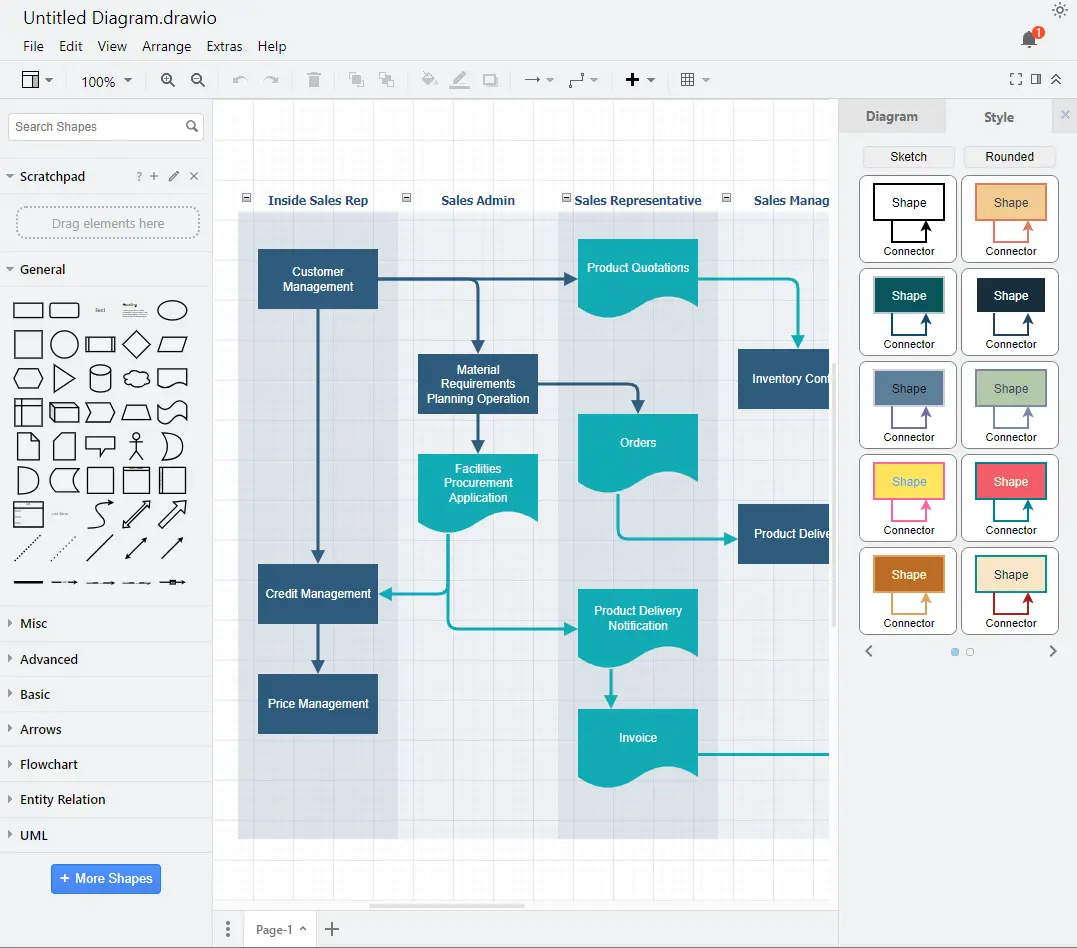
Task: Select the cylinder shape in General palette
Action: [100, 379]
